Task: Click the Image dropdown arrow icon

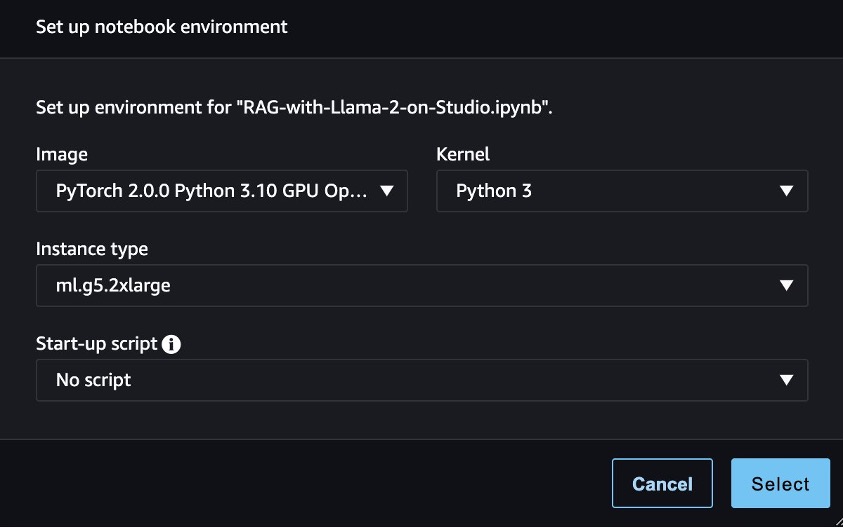Action: tap(386, 191)
